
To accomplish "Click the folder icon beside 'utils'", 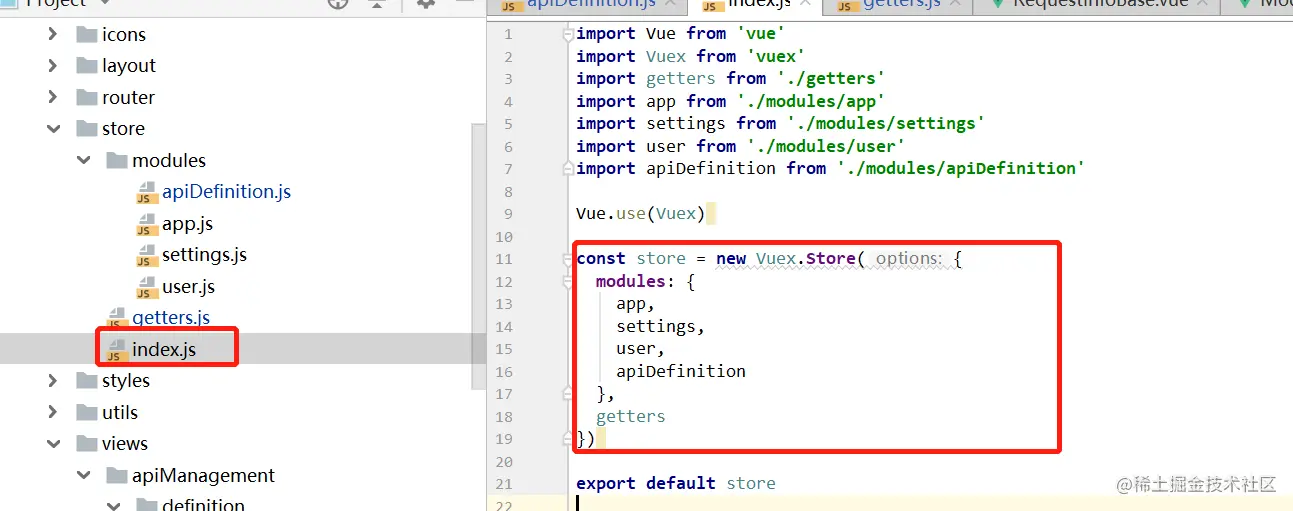I will (87, 413).
